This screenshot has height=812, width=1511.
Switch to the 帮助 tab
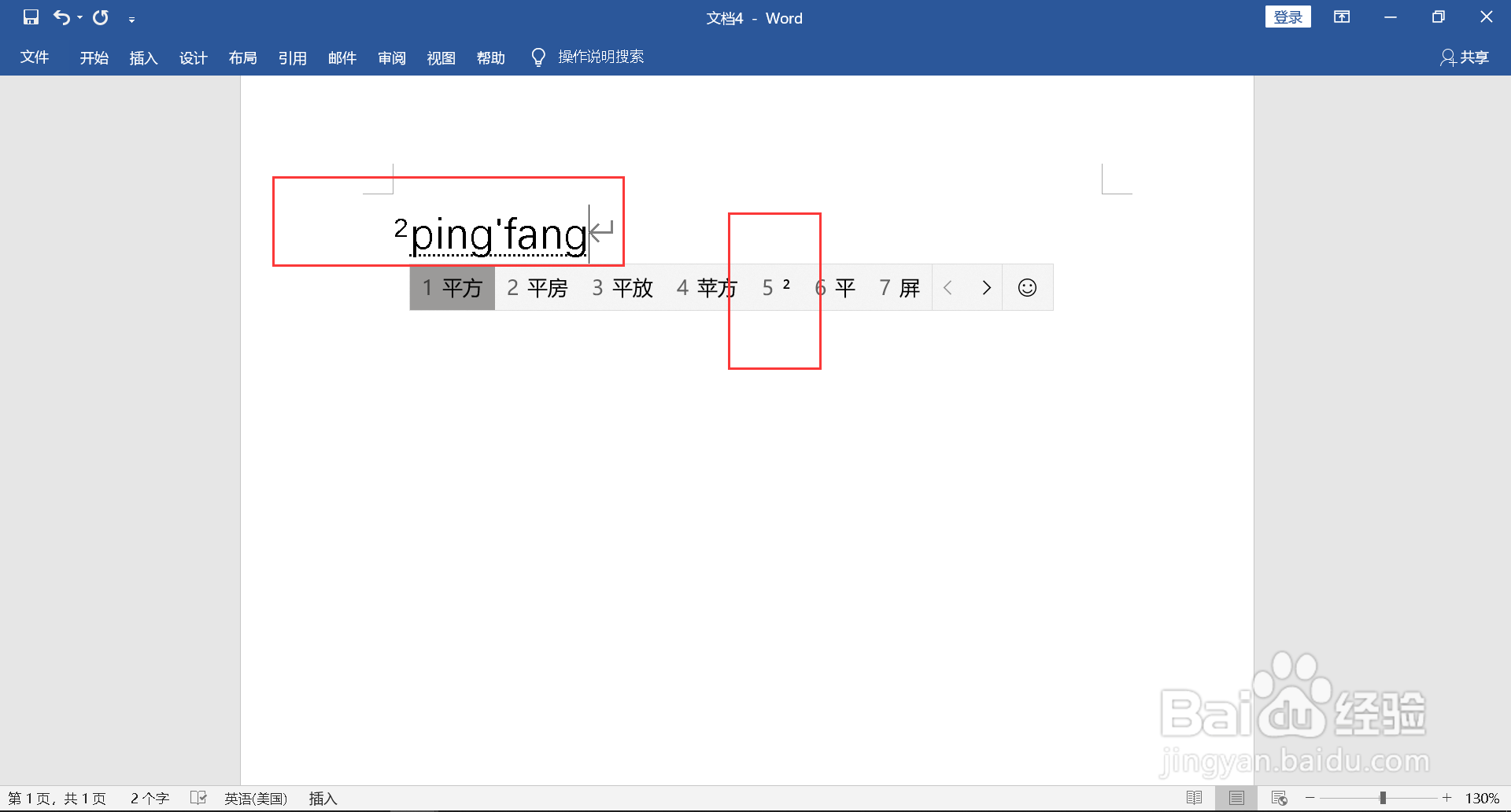click(490, 57)
